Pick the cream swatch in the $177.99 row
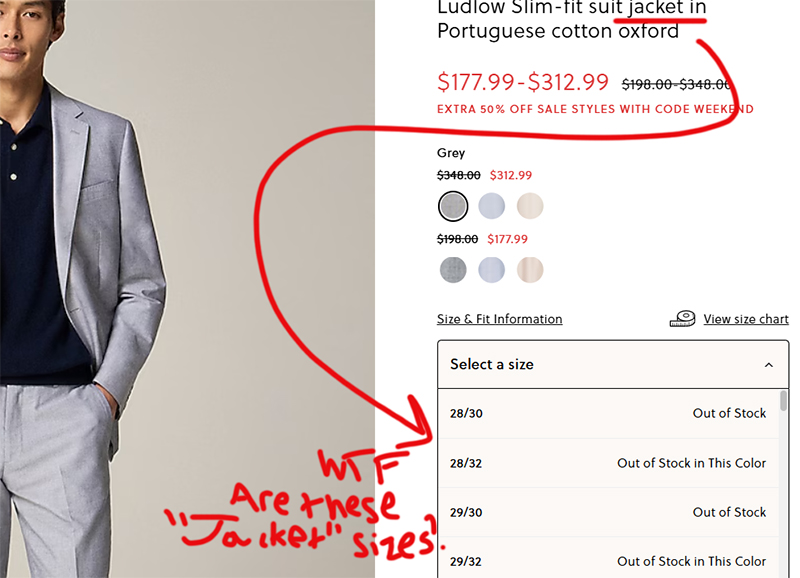 pos(530,269)
